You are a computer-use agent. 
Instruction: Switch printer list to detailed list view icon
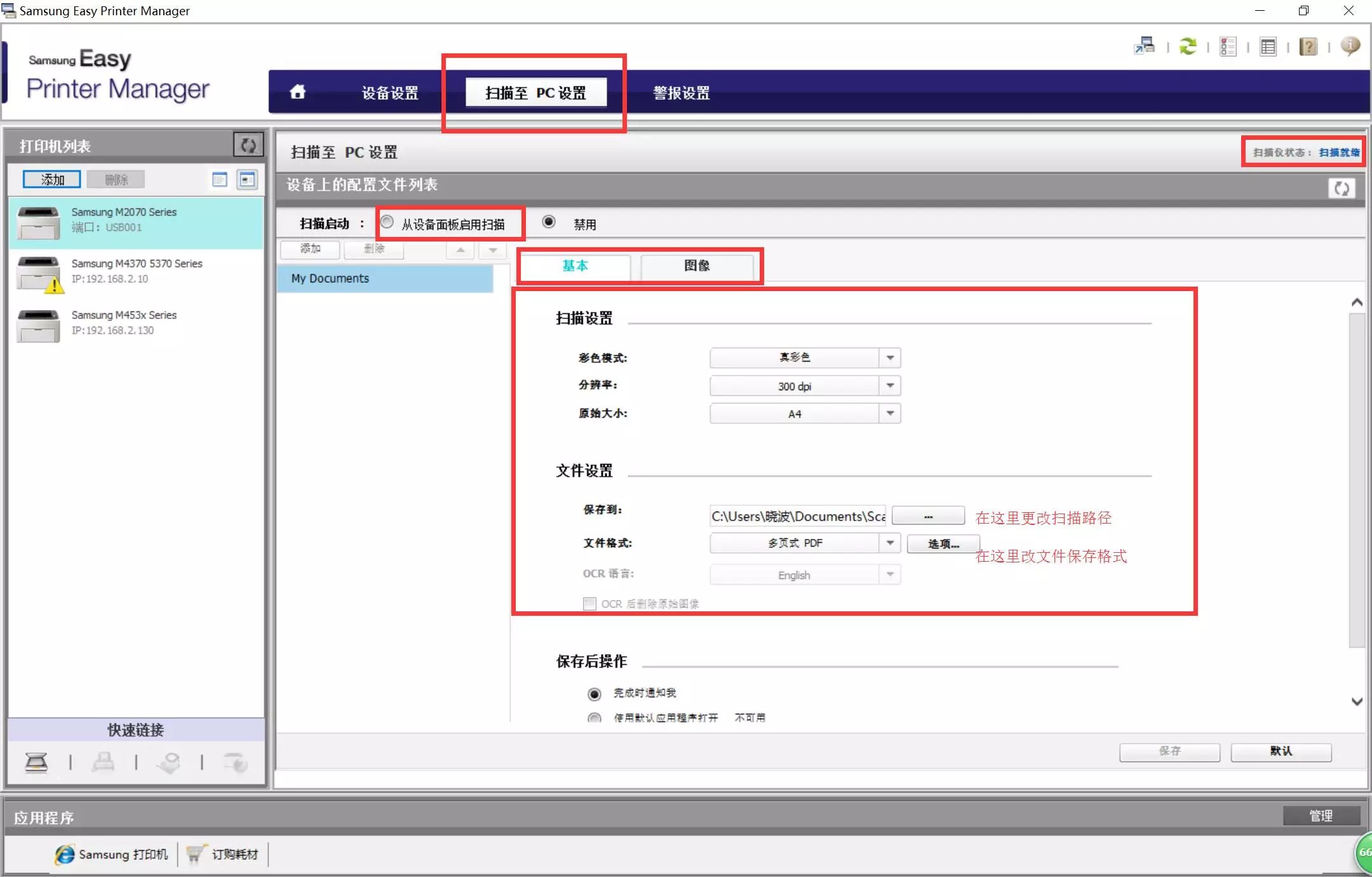click(220, 180)
